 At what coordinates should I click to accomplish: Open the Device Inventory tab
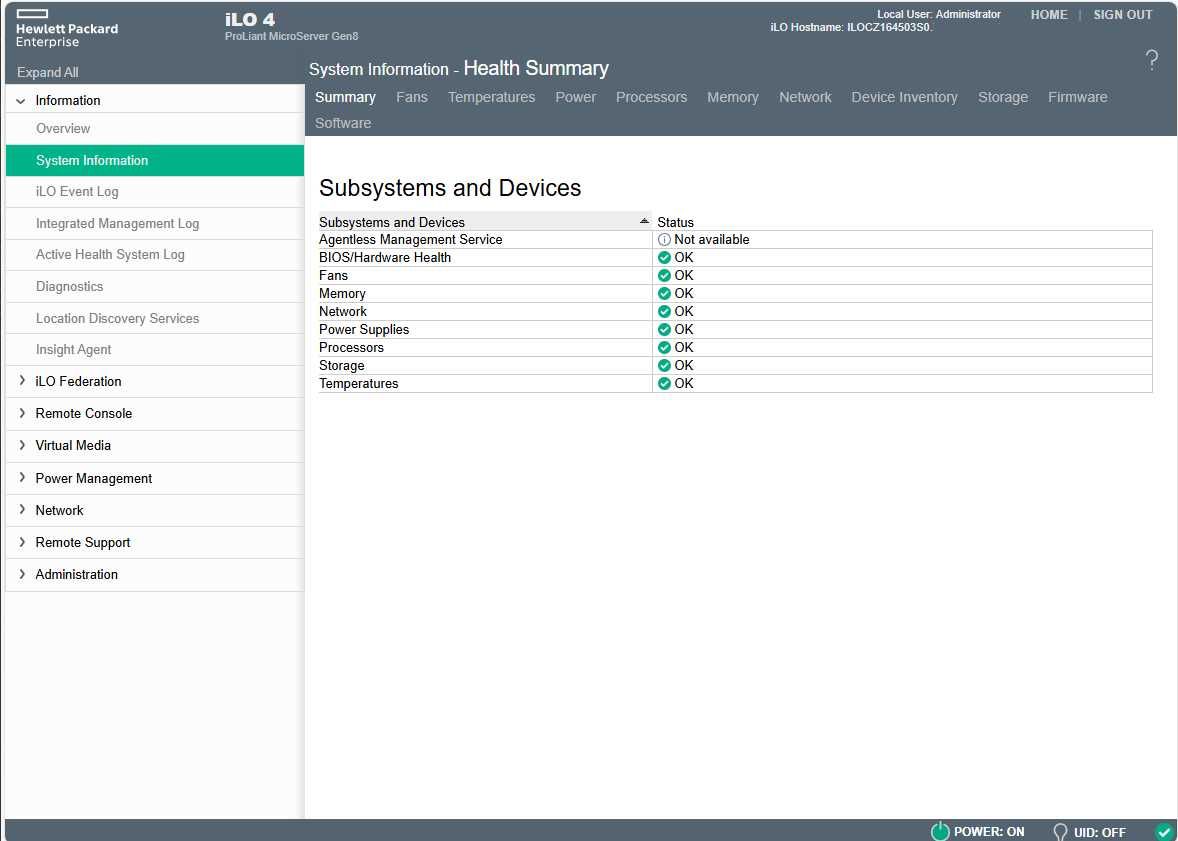click(x=905, y=97)
